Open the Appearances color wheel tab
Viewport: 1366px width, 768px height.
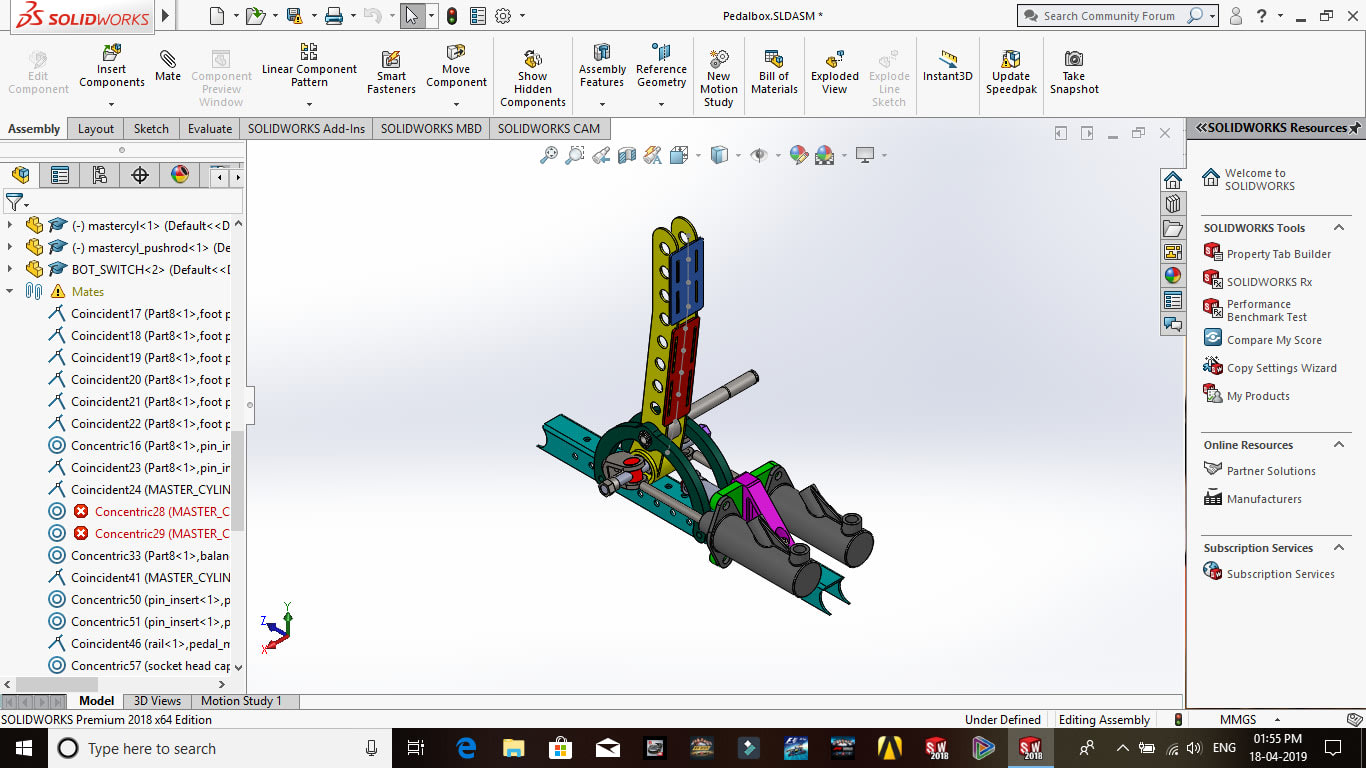pyautogui.click(x=180, y=176)
